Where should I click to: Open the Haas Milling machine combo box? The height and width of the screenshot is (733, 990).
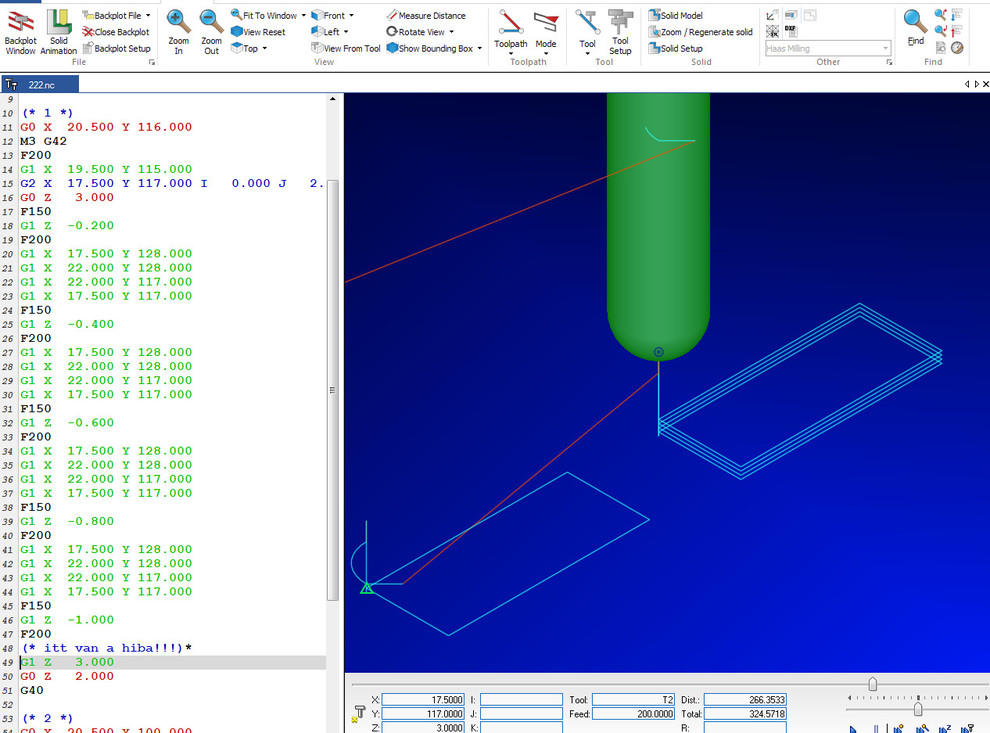tap(827, 48)
